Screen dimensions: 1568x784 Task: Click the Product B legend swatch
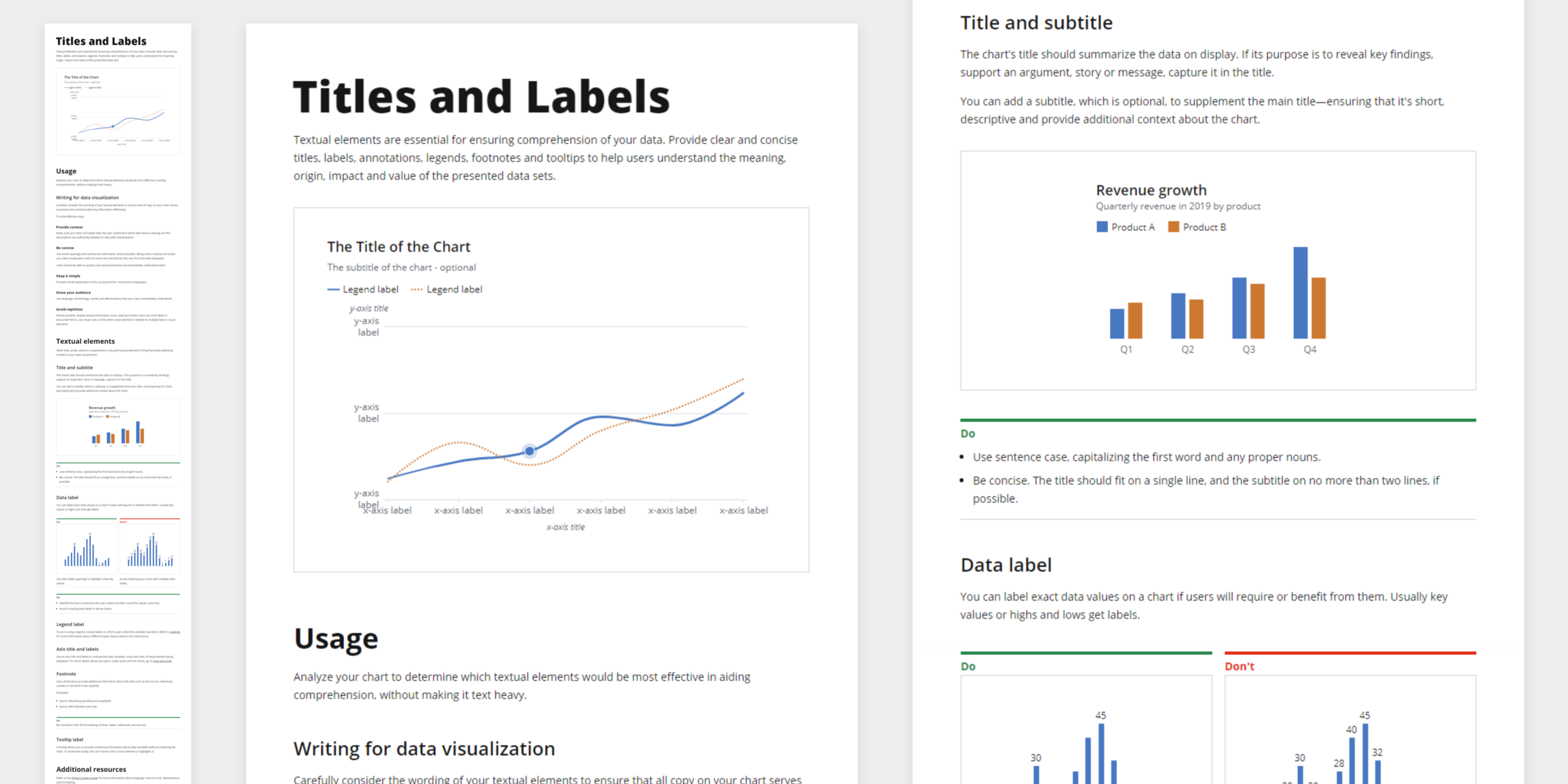tap(1173, 227)
